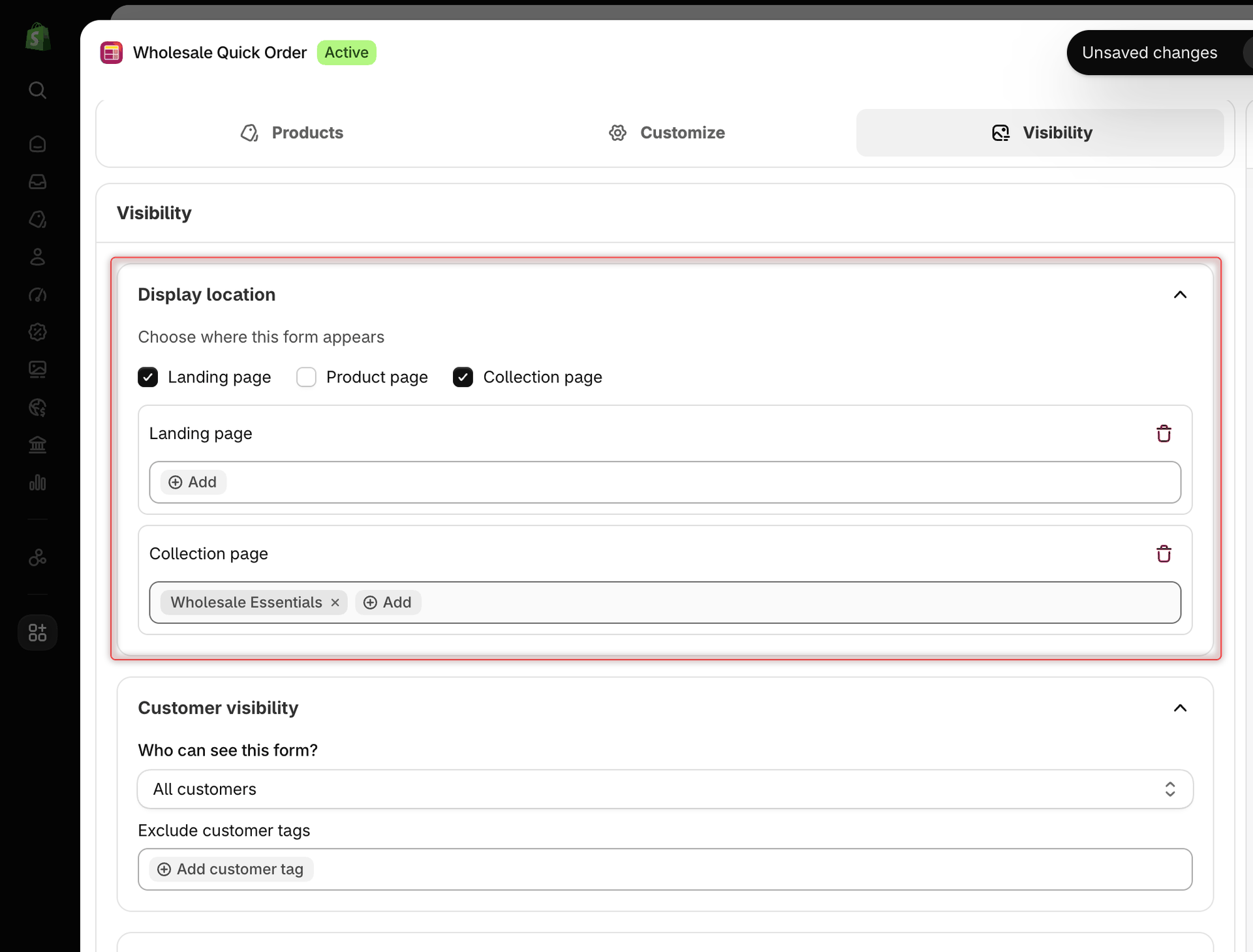Uncheck the Collection page checkbox
This screenshot has width=1253, height=952.
click(x=463, y=377)
